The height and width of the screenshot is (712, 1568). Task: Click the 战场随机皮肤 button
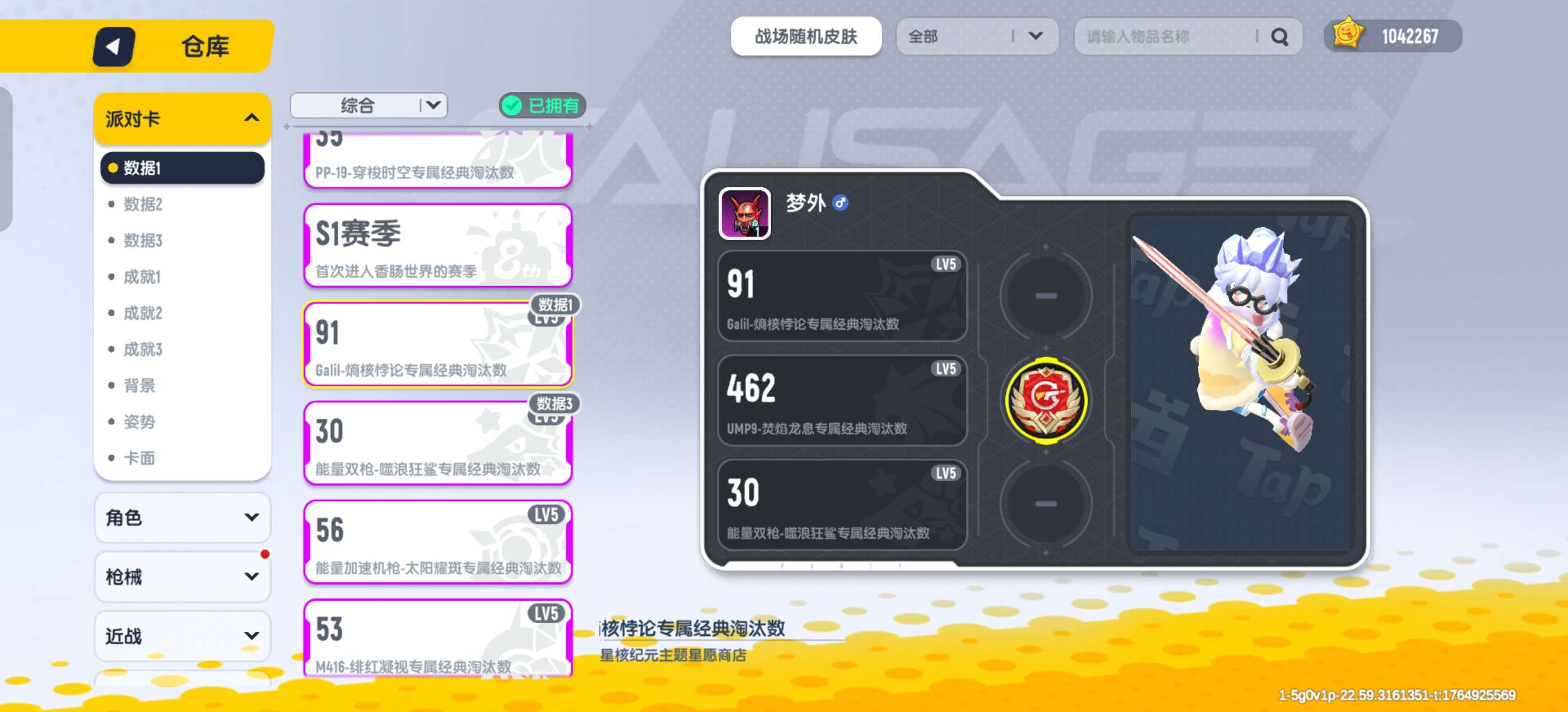coord(806,37)
